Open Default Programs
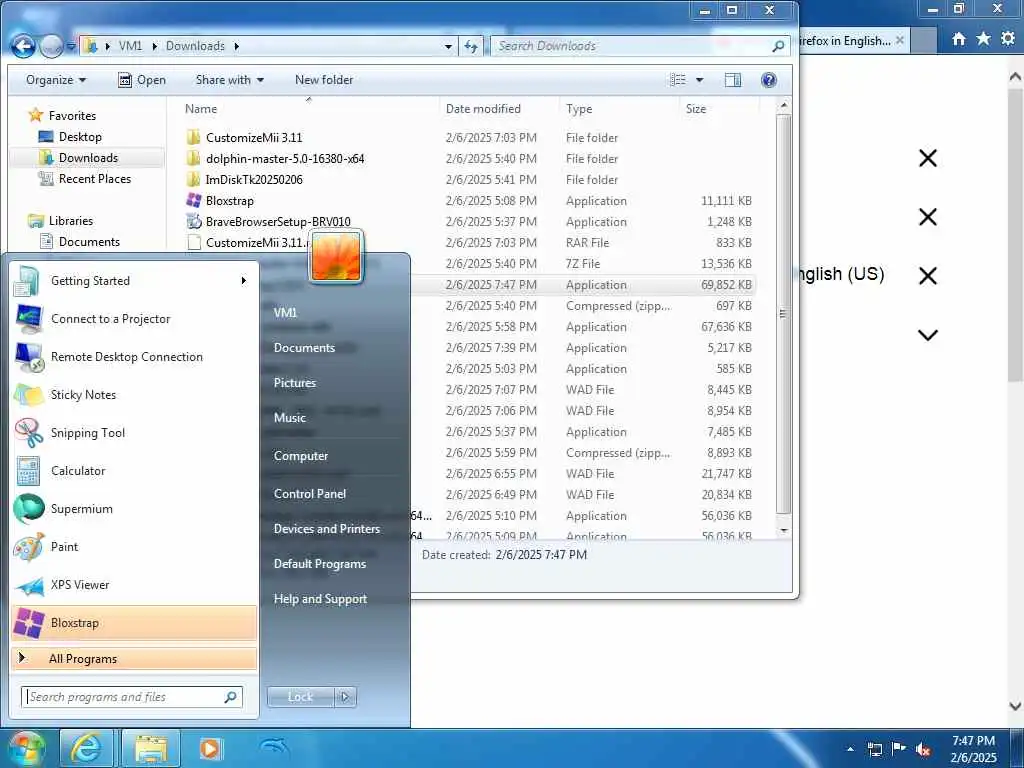 (x=319, y=564)
